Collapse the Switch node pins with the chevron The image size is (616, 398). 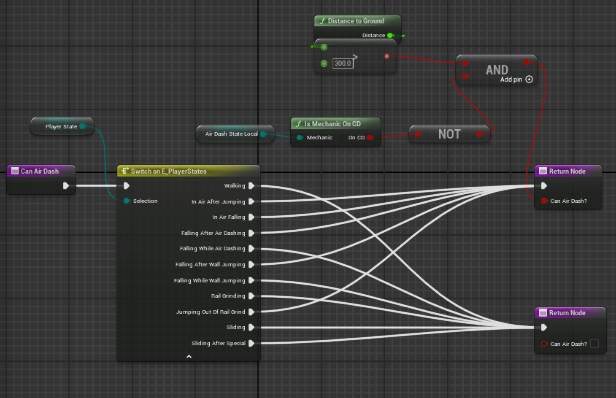189,357
